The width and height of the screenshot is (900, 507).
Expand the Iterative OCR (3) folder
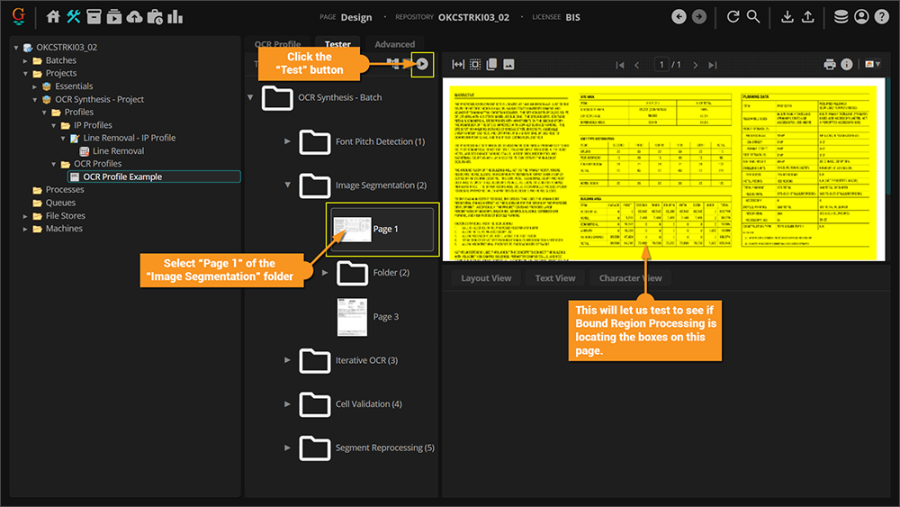[287, 360]
